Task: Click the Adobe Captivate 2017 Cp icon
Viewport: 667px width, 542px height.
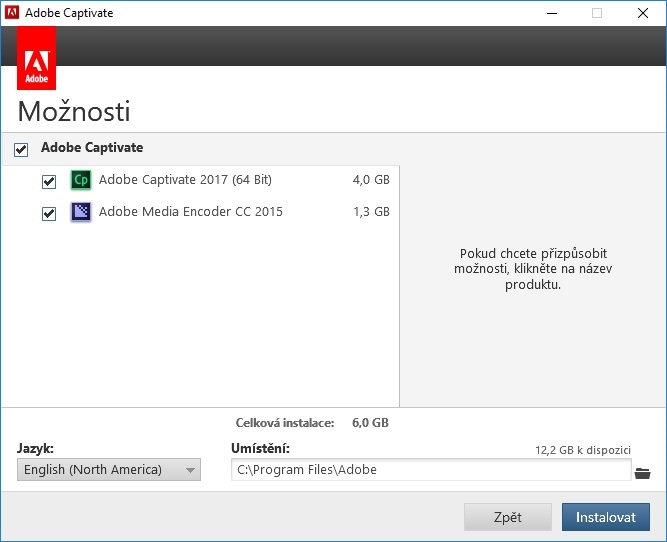Action: 81,181
